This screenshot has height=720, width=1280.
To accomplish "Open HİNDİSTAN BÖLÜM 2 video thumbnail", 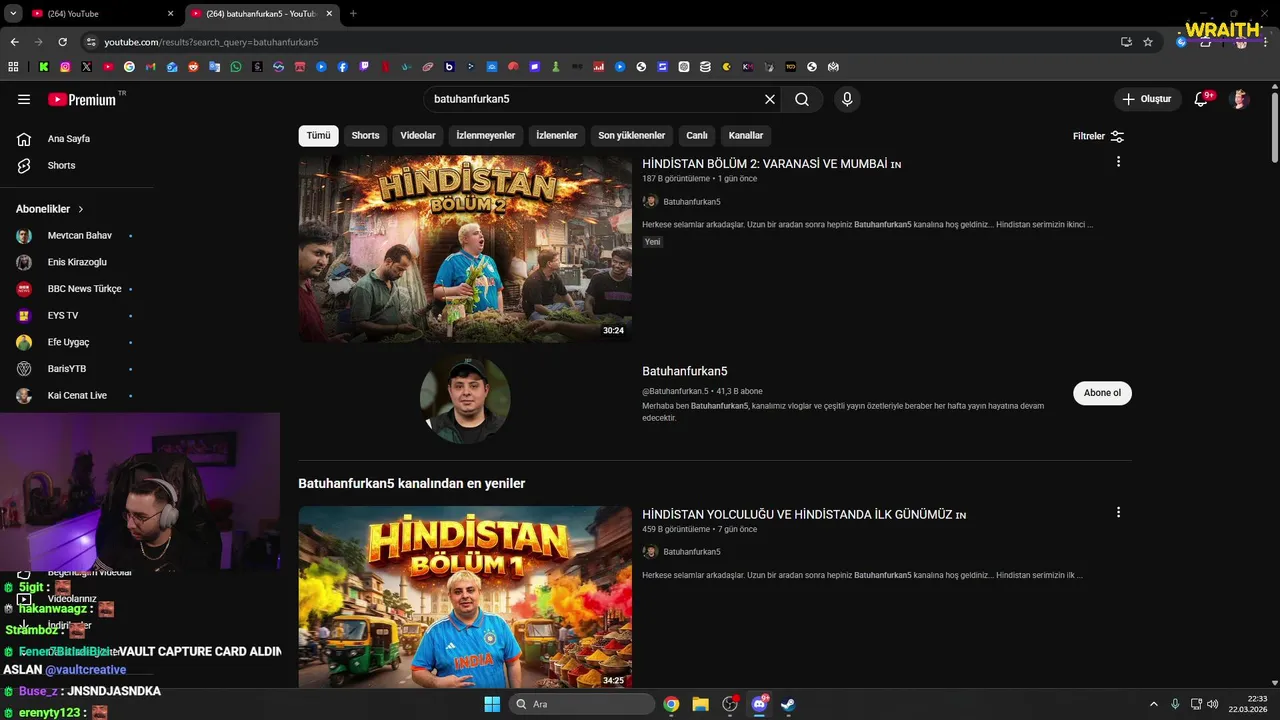I will pos(465,249).
